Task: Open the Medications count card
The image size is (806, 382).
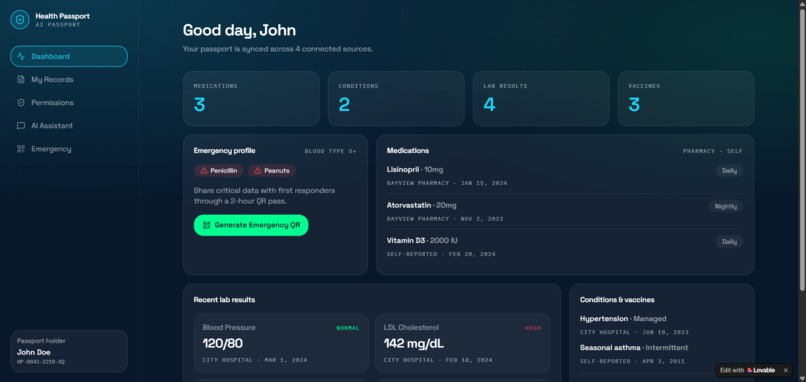Action: click(251, 99)
